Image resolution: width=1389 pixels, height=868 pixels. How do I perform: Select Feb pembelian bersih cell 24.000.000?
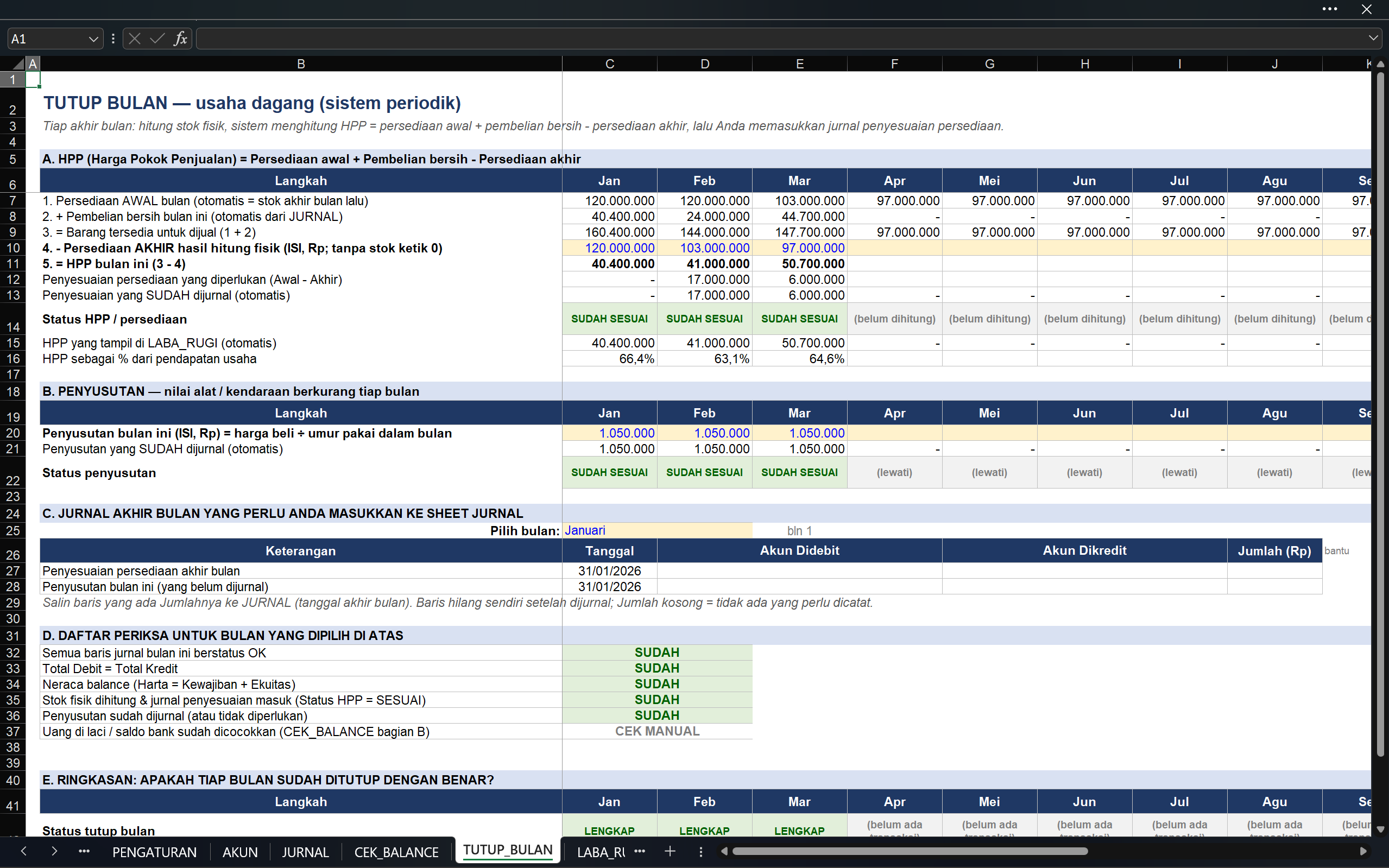coord(705,217)
